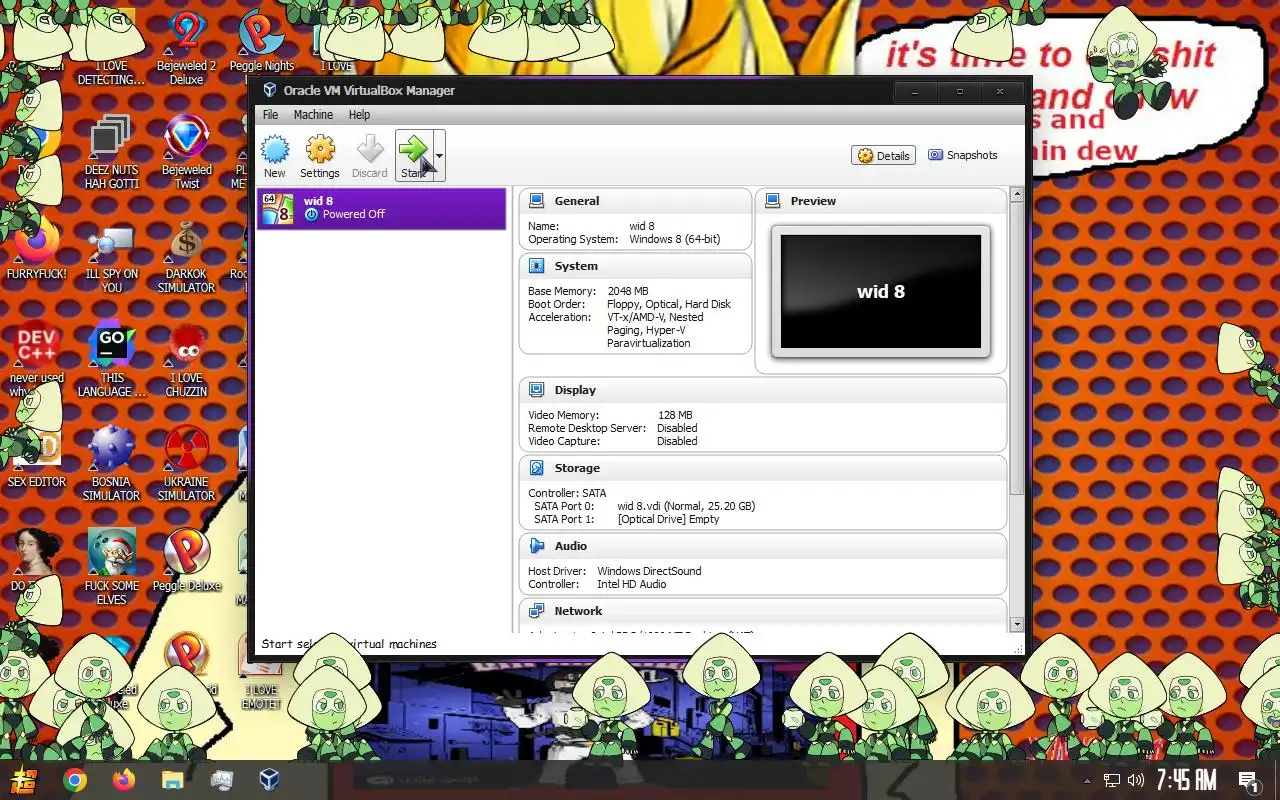1280x800 pixels.
Task: Open the Machine menu
Action: tap(313, 115)
